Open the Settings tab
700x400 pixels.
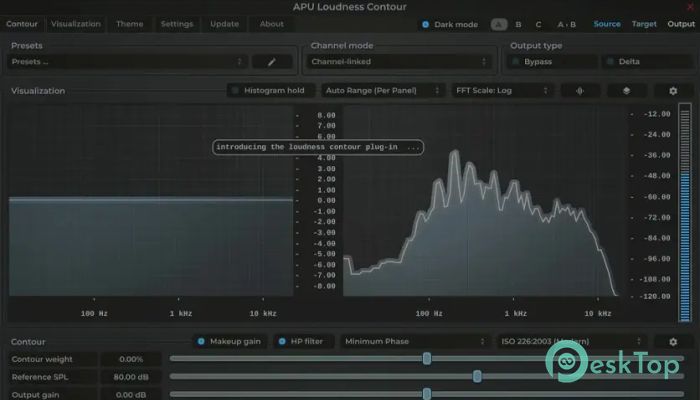pos(177,24)
